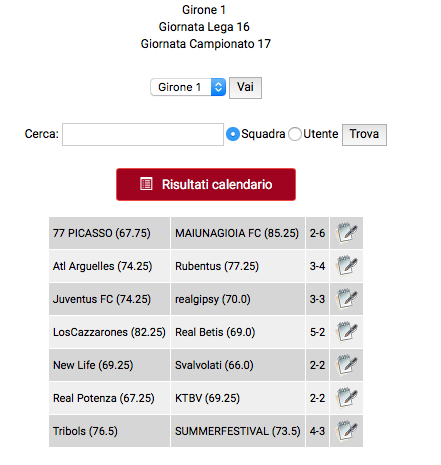
Task: Click edit icon for LosCazzarones vs Real Betis
Action: pos(347,332)
